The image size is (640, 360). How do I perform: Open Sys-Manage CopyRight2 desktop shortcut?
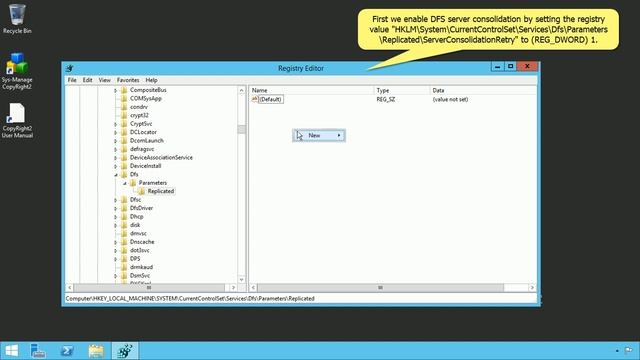coord(17,71)
